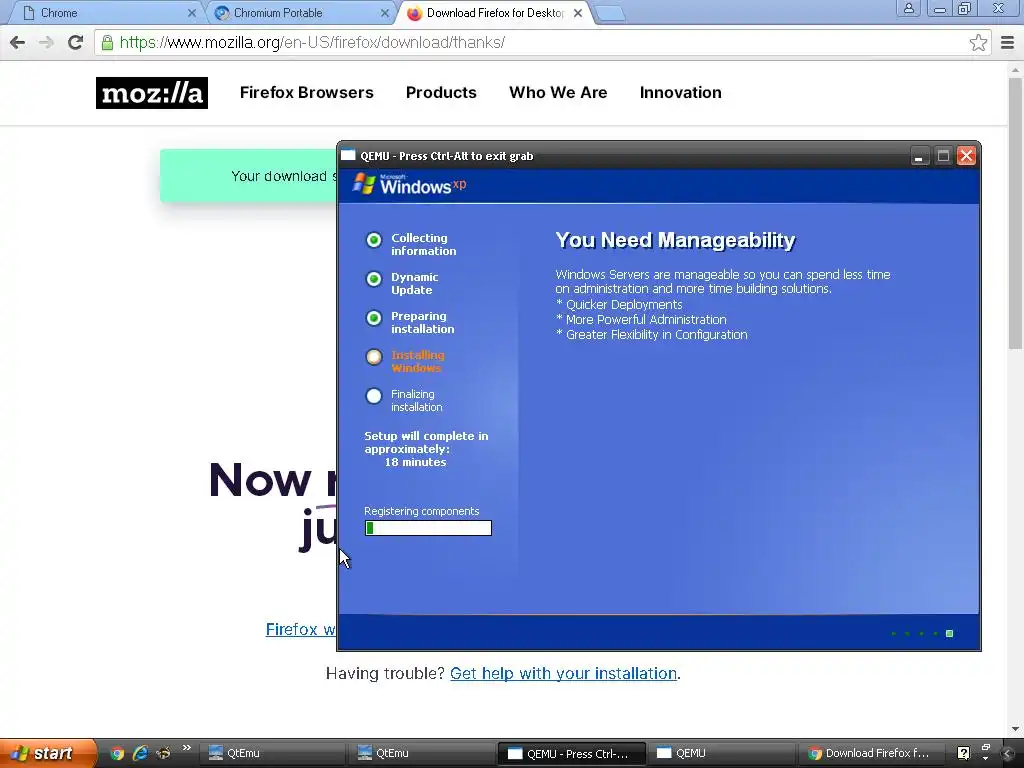1024x768 pixels.
Task: Open the Products menu
Action: [441, 93]
